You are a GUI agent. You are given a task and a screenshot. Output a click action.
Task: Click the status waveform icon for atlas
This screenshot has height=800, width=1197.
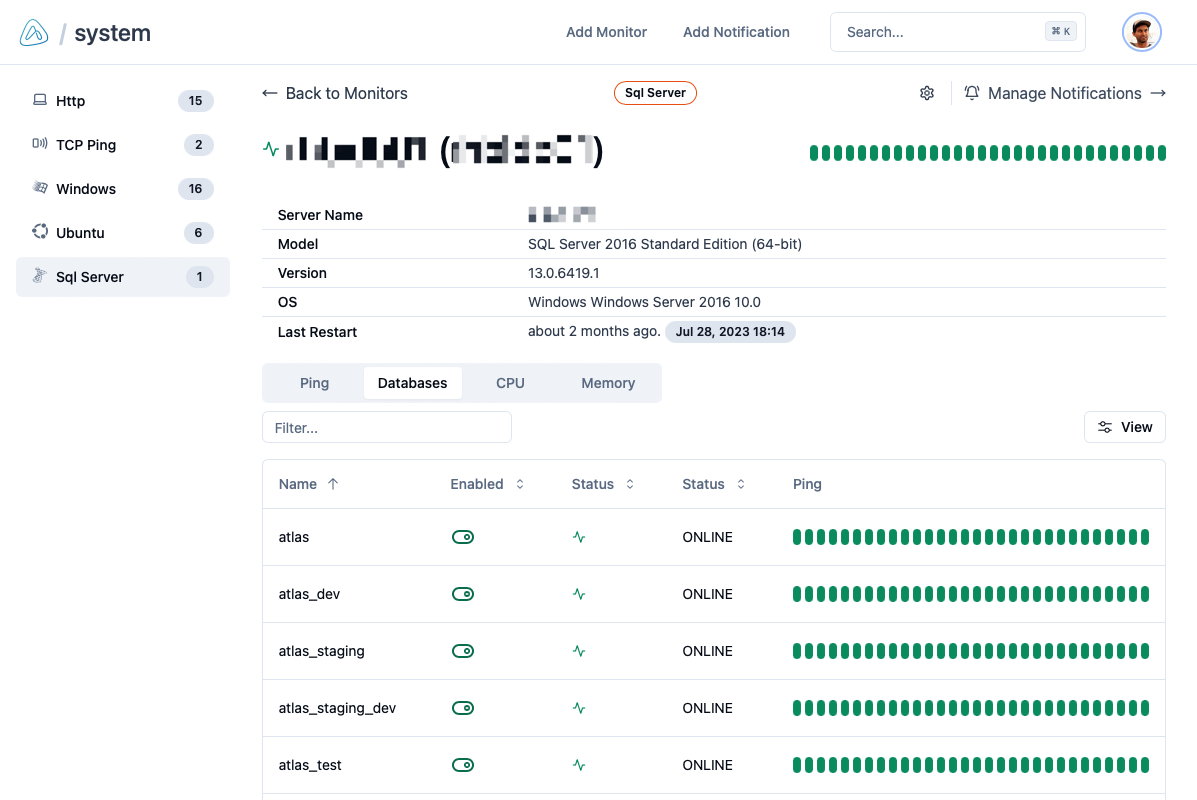(579, 537)
